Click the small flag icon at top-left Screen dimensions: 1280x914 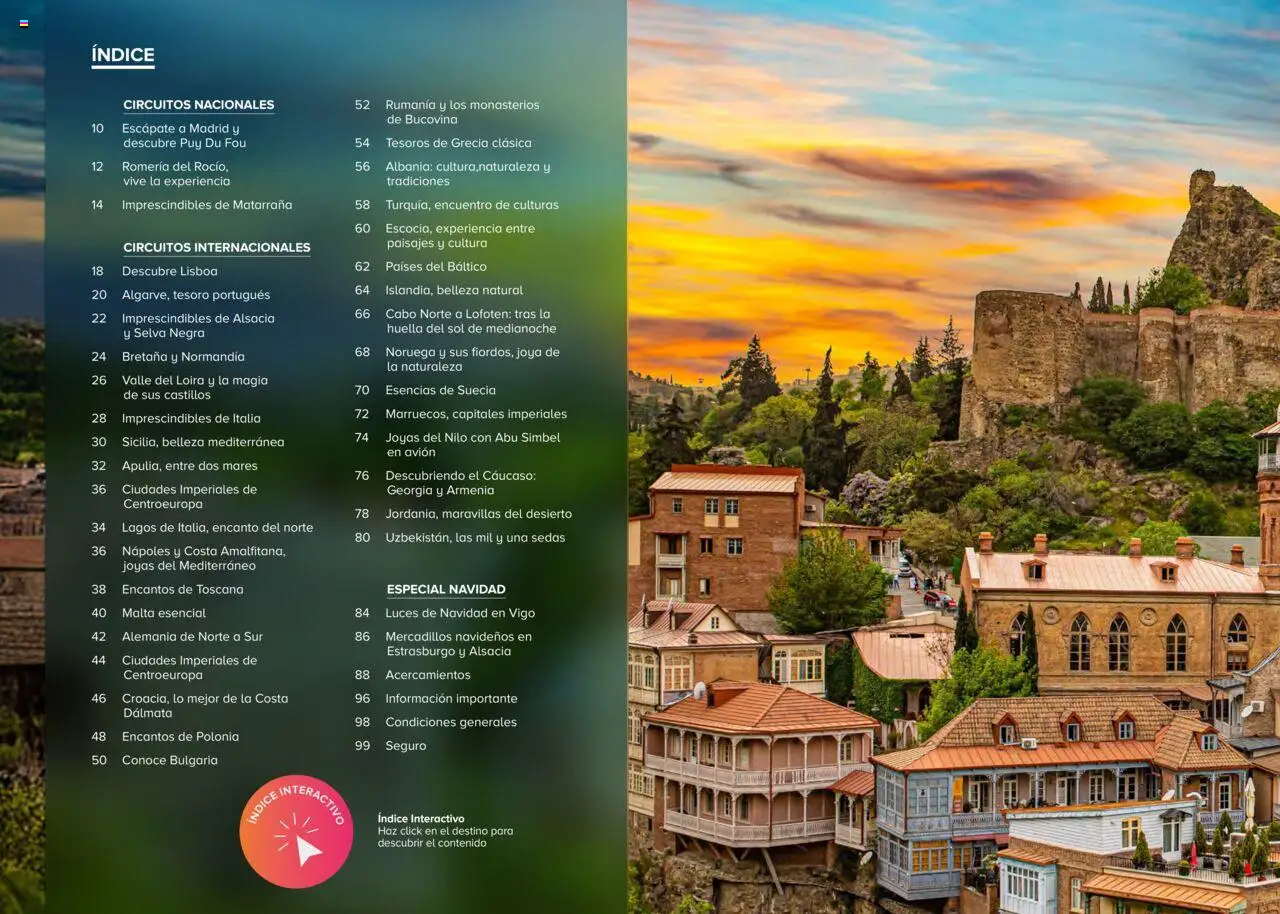click(24, 23)
